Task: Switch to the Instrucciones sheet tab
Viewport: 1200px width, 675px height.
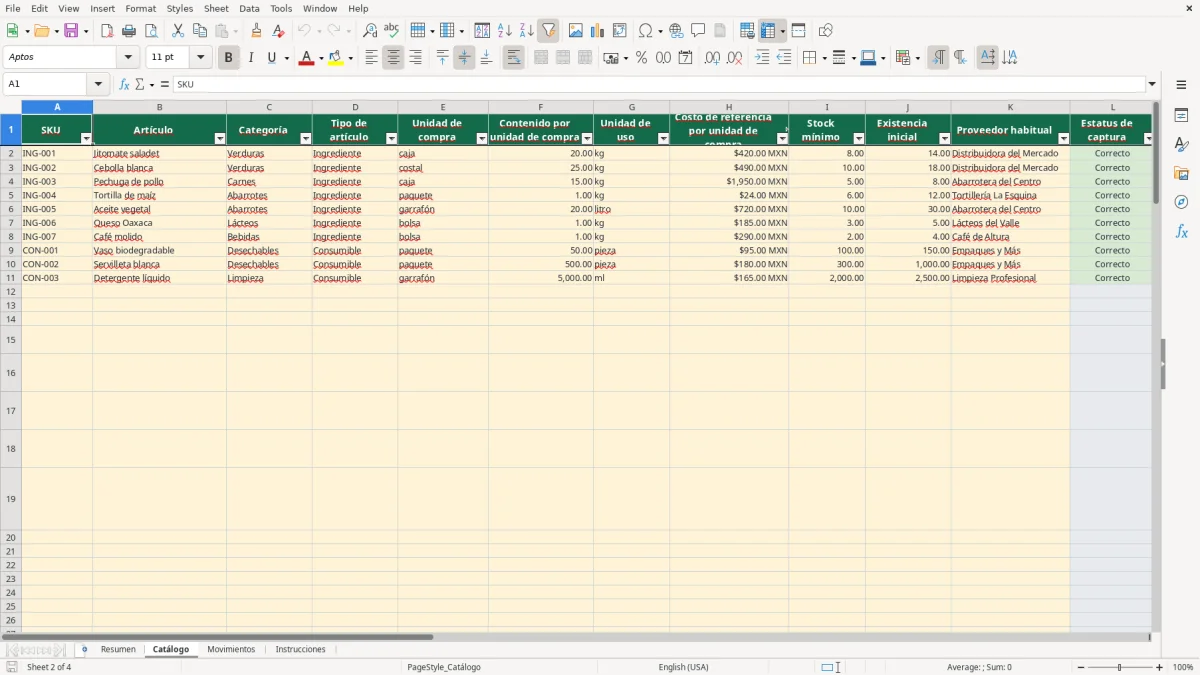Action: pos(301,650)
